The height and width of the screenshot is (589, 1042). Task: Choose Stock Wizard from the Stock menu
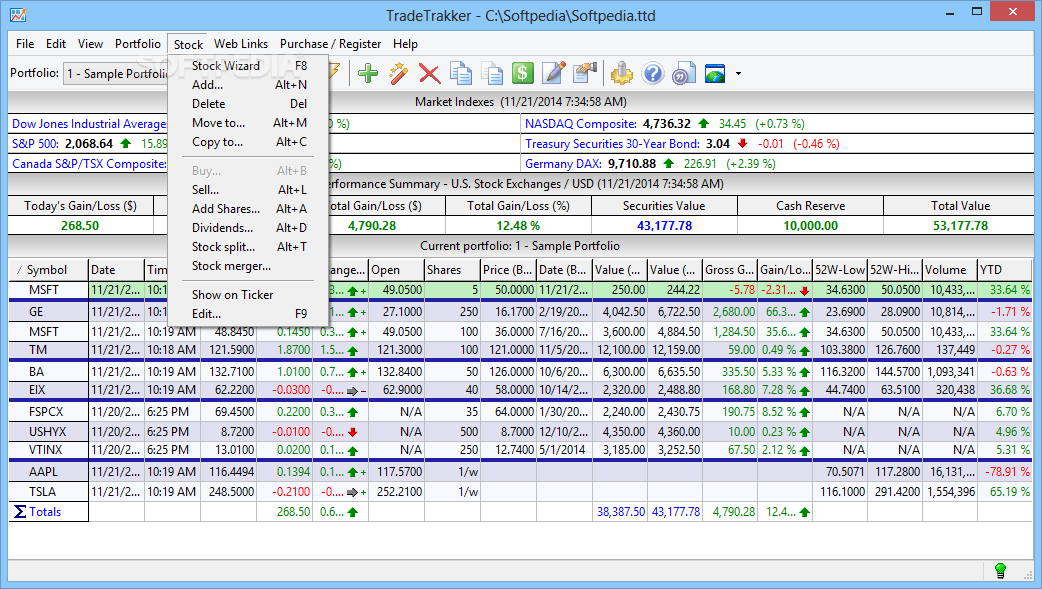click(x=249, y=66)
